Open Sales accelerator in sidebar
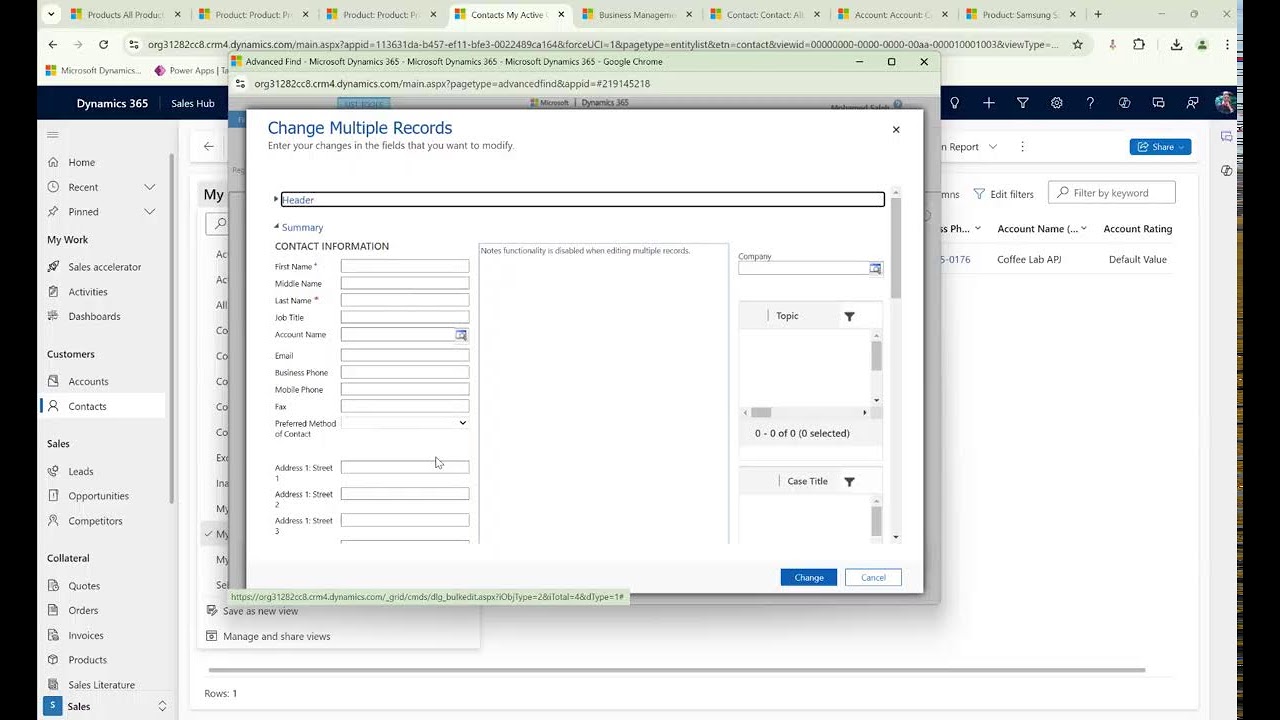The height and width of the screenshot is (720, 1280). 104,267
